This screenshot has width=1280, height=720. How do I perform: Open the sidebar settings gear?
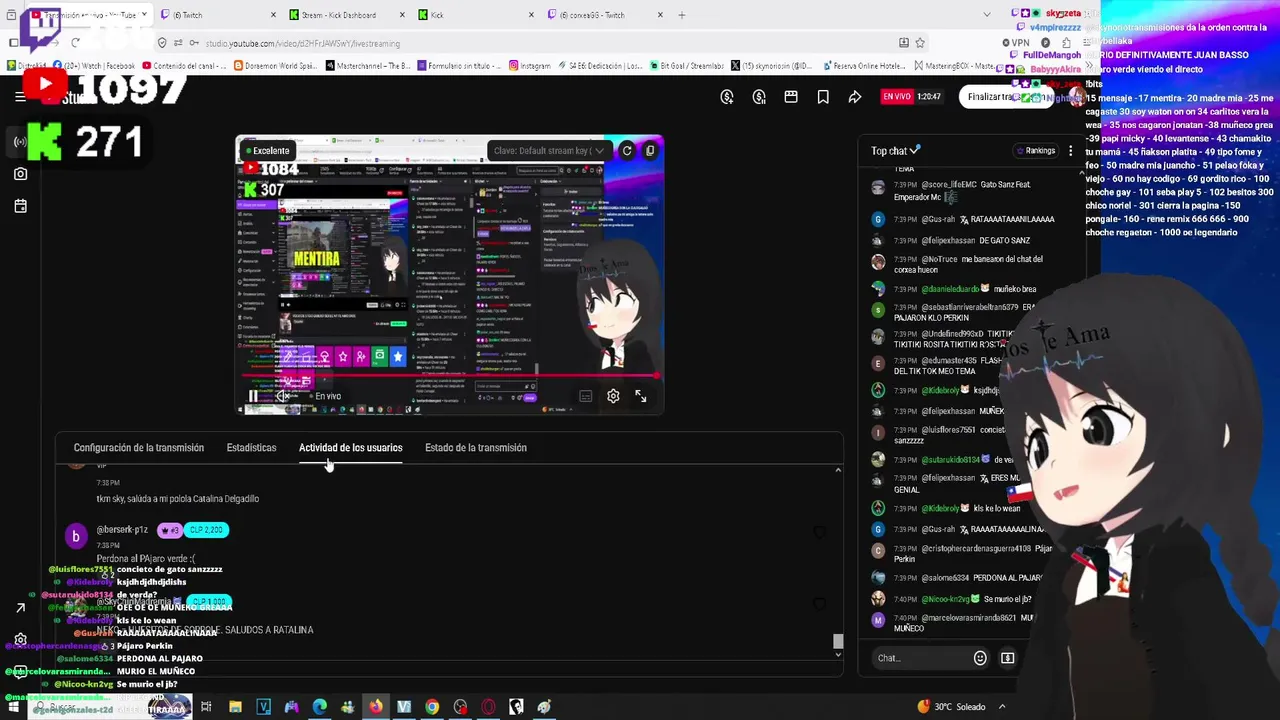(20, 640)
